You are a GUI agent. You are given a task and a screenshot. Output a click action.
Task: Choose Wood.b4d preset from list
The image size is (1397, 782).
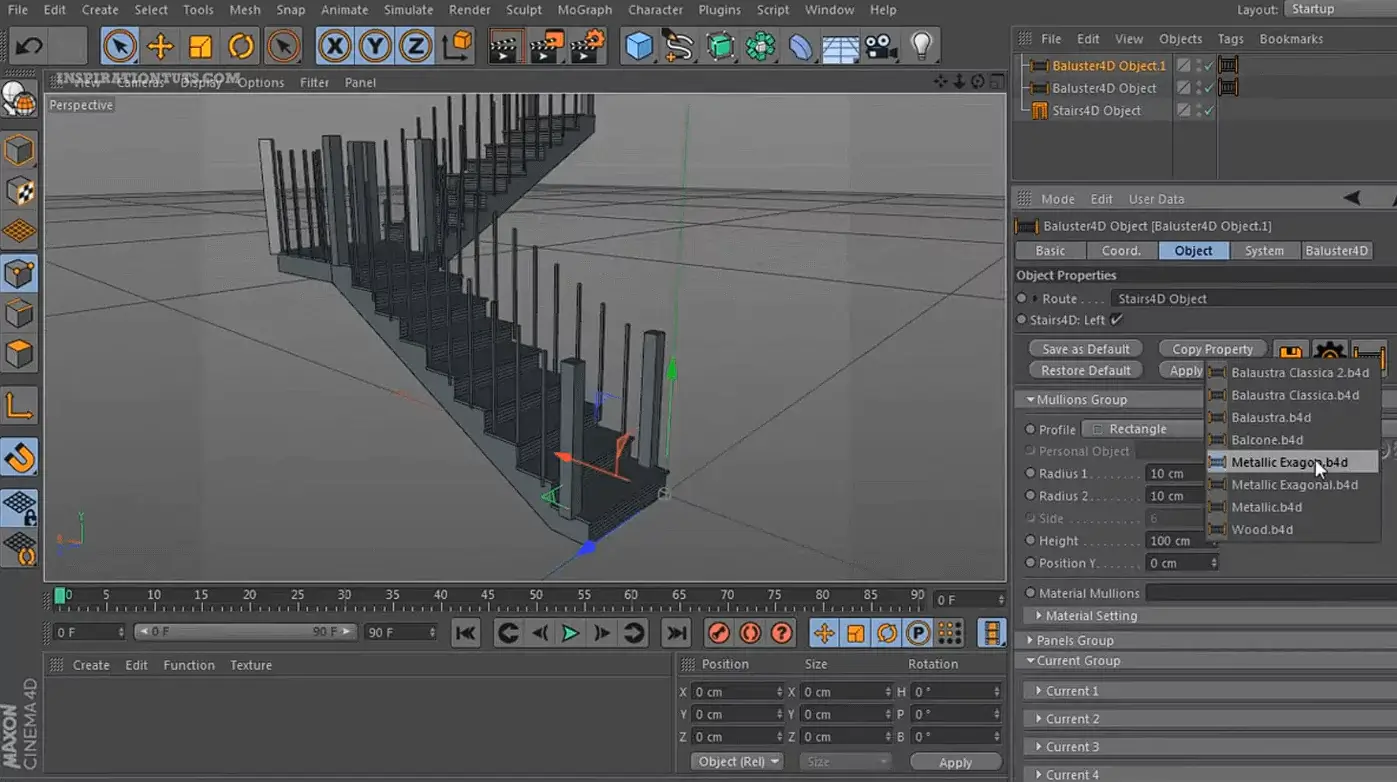click(x=1292, y=530)
